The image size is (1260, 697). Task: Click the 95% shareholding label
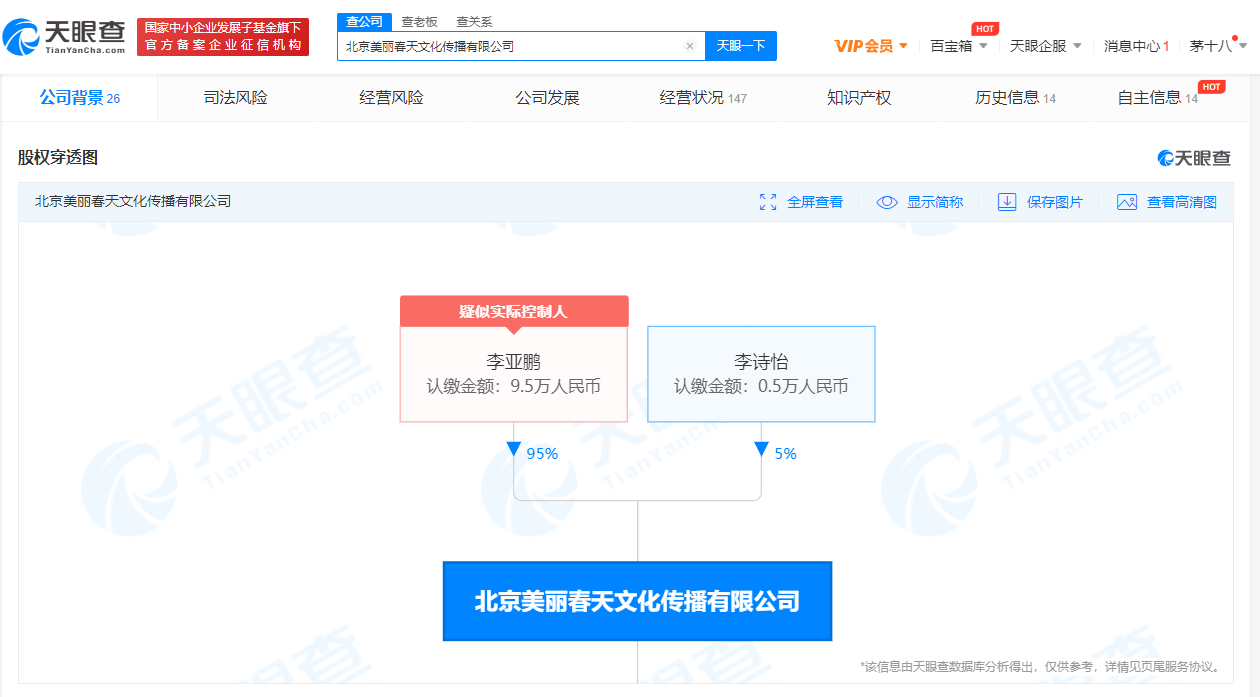542,454
